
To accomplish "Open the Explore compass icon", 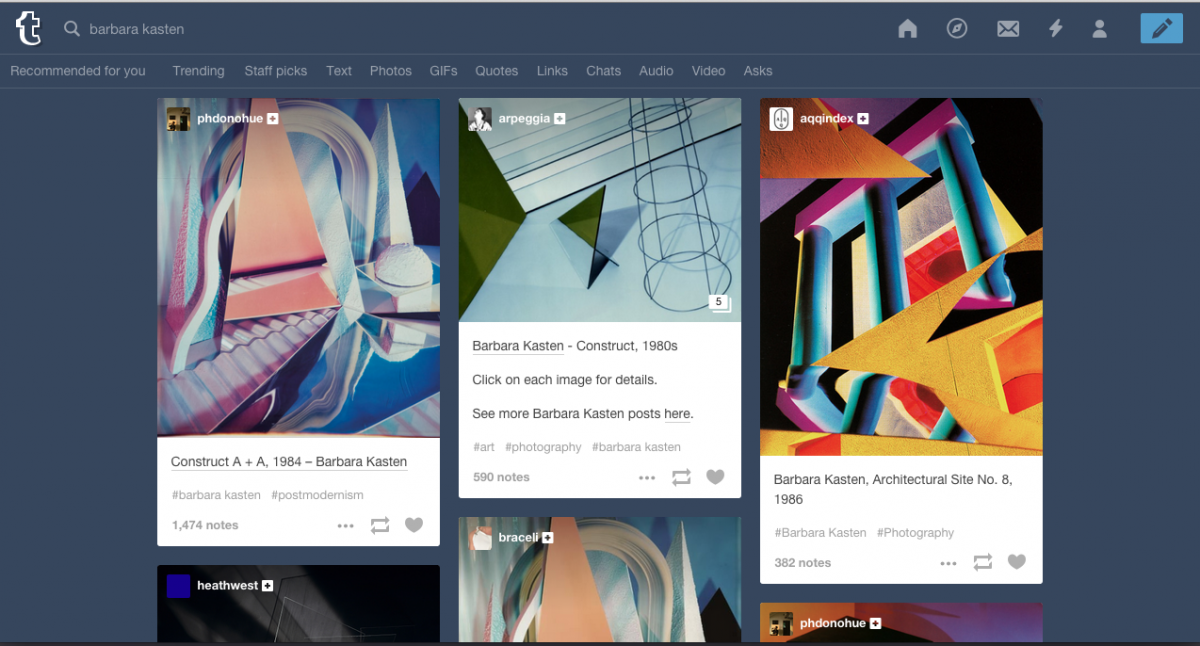I will coord(957,29).
